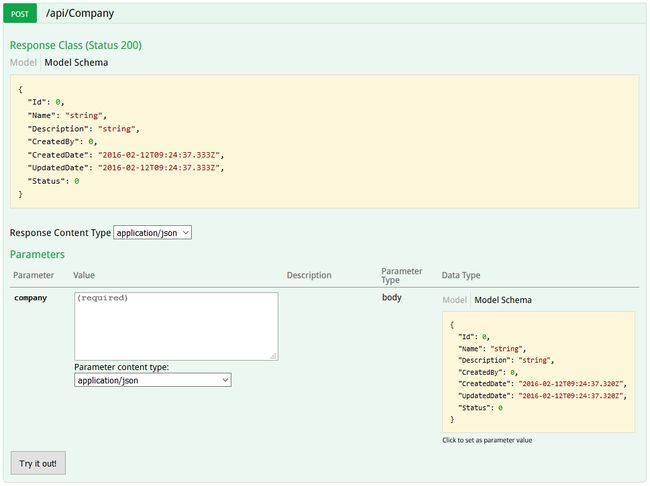This screenshot has height=486, width=650.
Task: Click the Data Type column header
Action: pos(461,275)
